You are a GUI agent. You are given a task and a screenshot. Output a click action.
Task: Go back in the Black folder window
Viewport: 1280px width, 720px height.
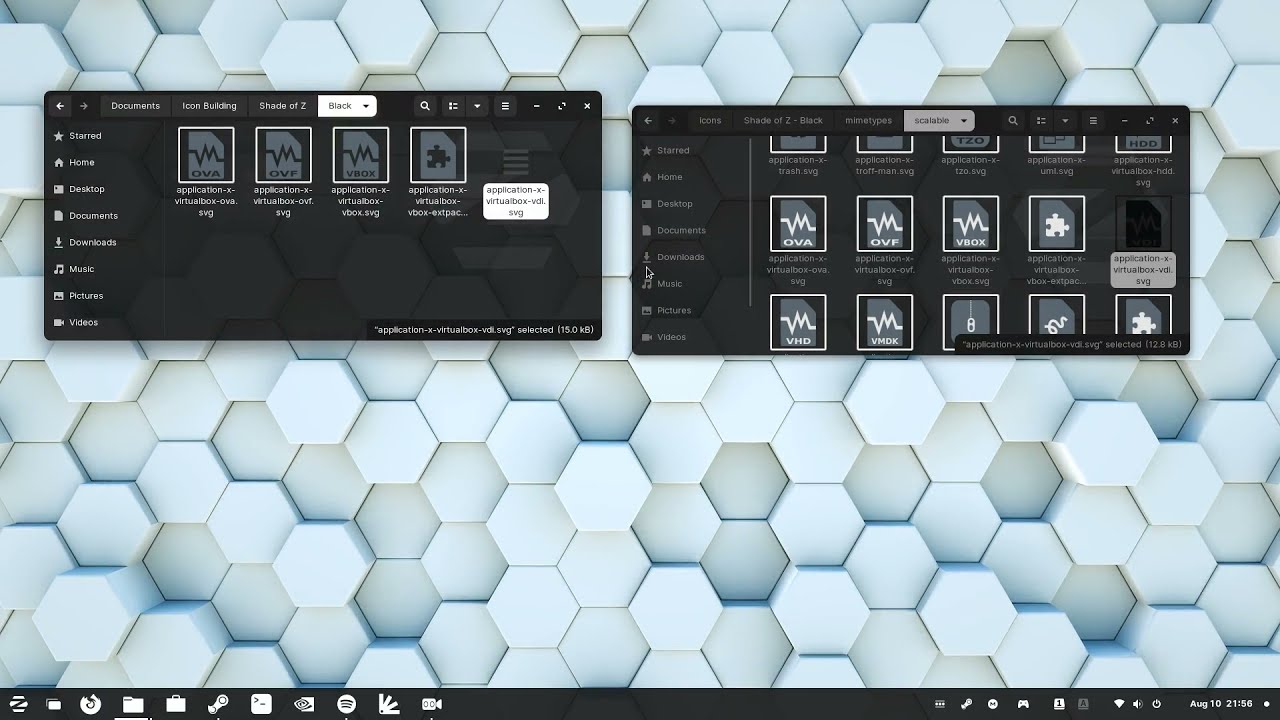point(60,106)
